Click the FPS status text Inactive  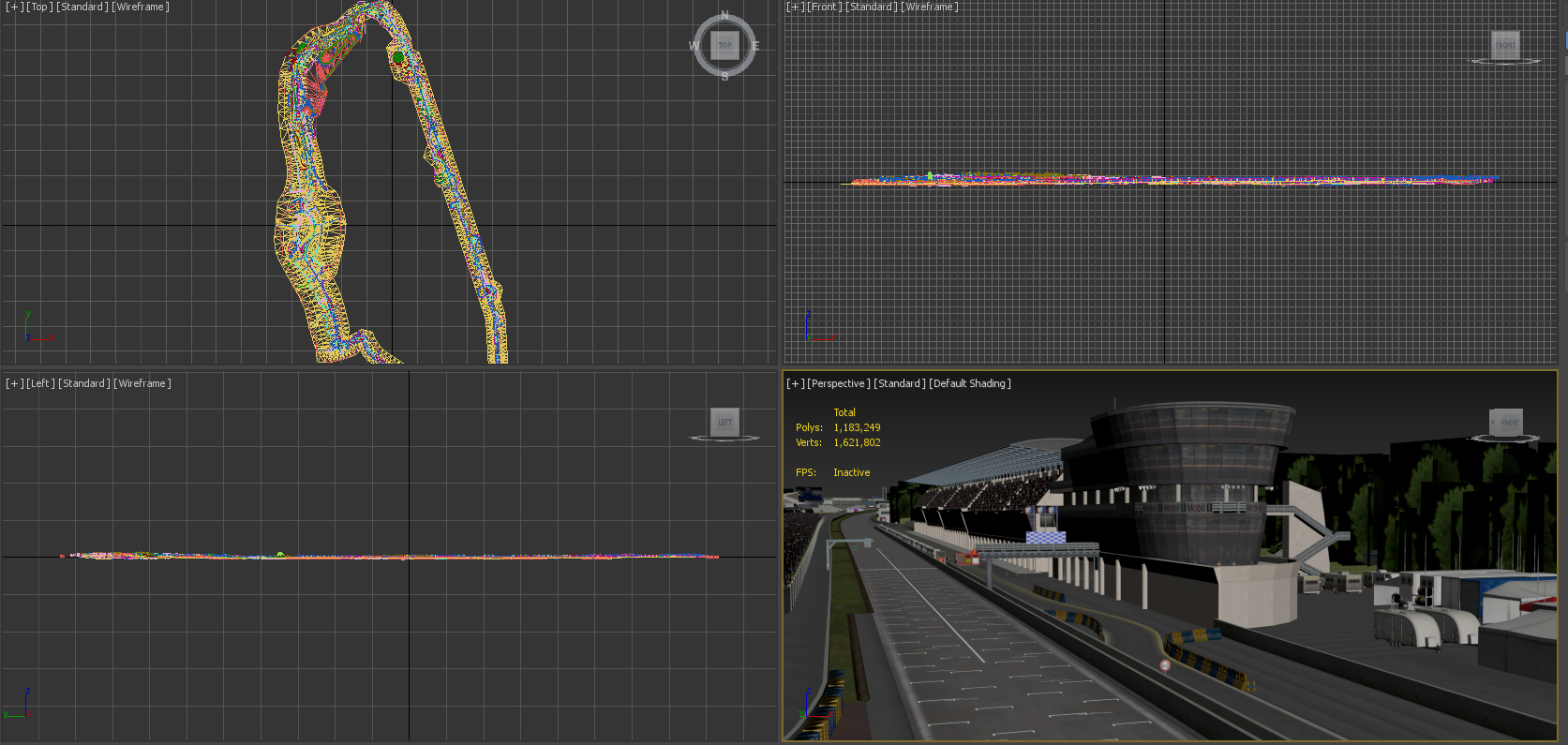[x=852, y=472]
